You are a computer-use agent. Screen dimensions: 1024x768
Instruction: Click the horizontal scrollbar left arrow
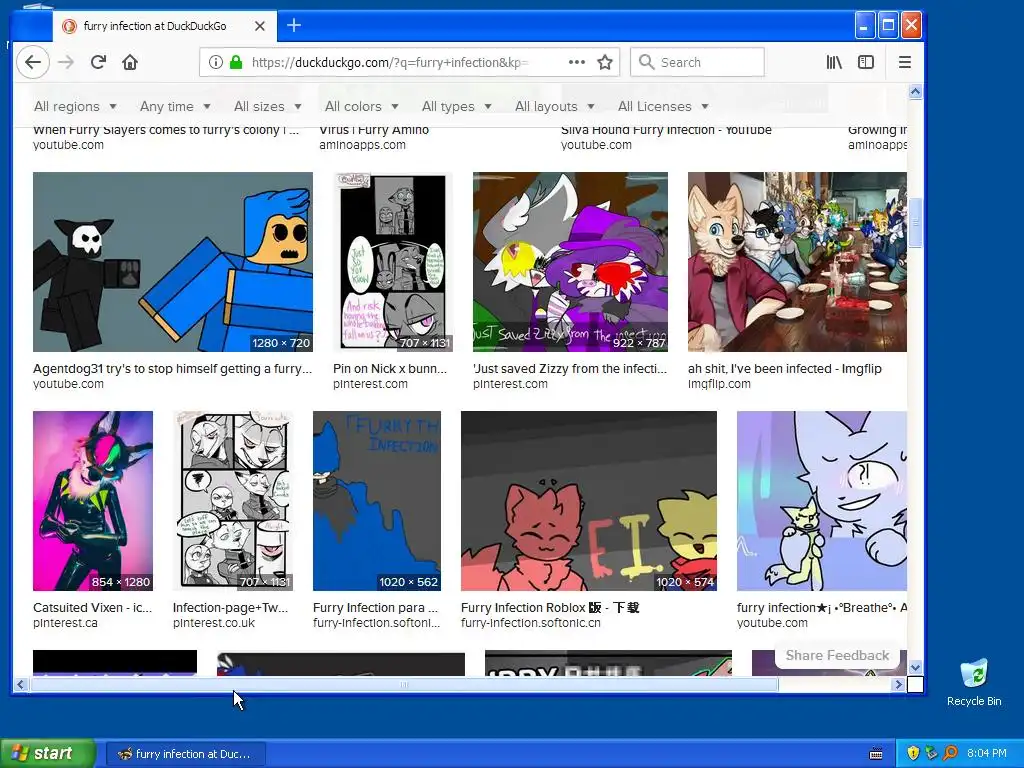pyautogui.click(x=21, y=684)
